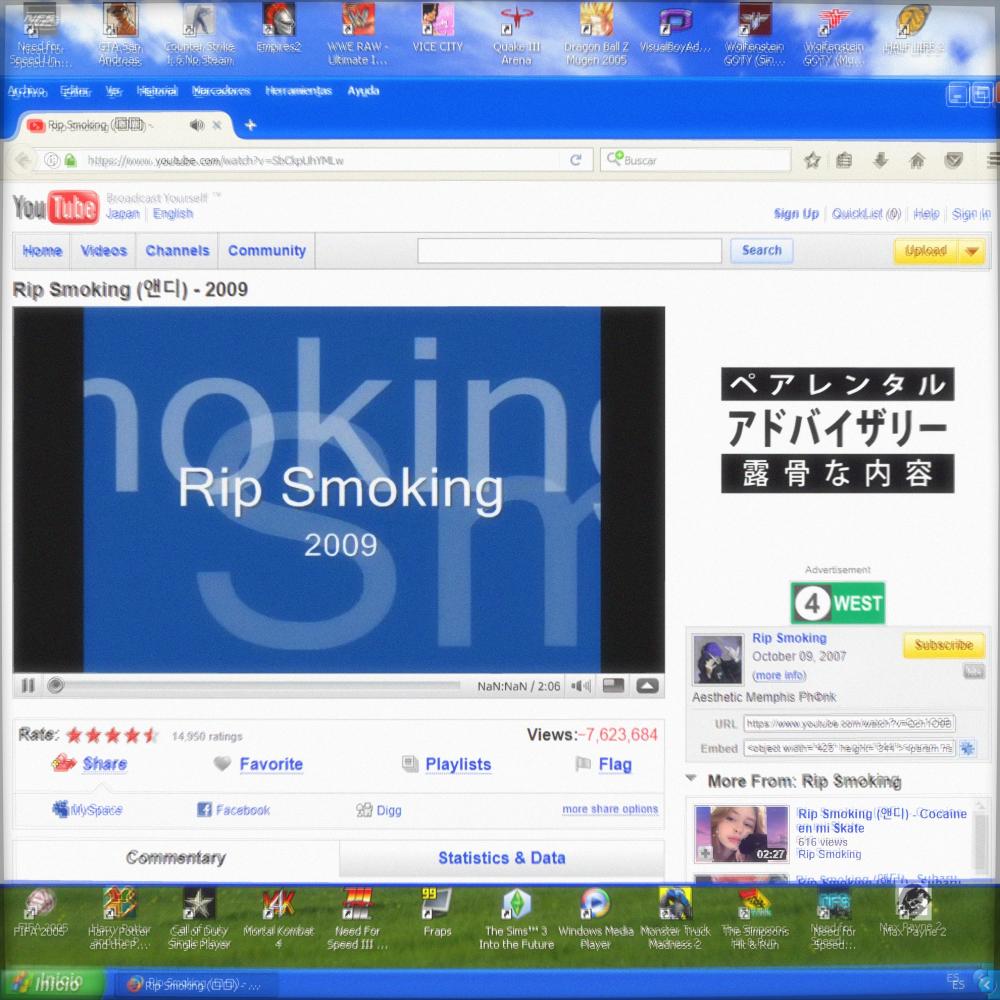This screenshot has height=1000, width=1000.
Task: Pause the Rip Smoking video
Action: tap(27, 686)
